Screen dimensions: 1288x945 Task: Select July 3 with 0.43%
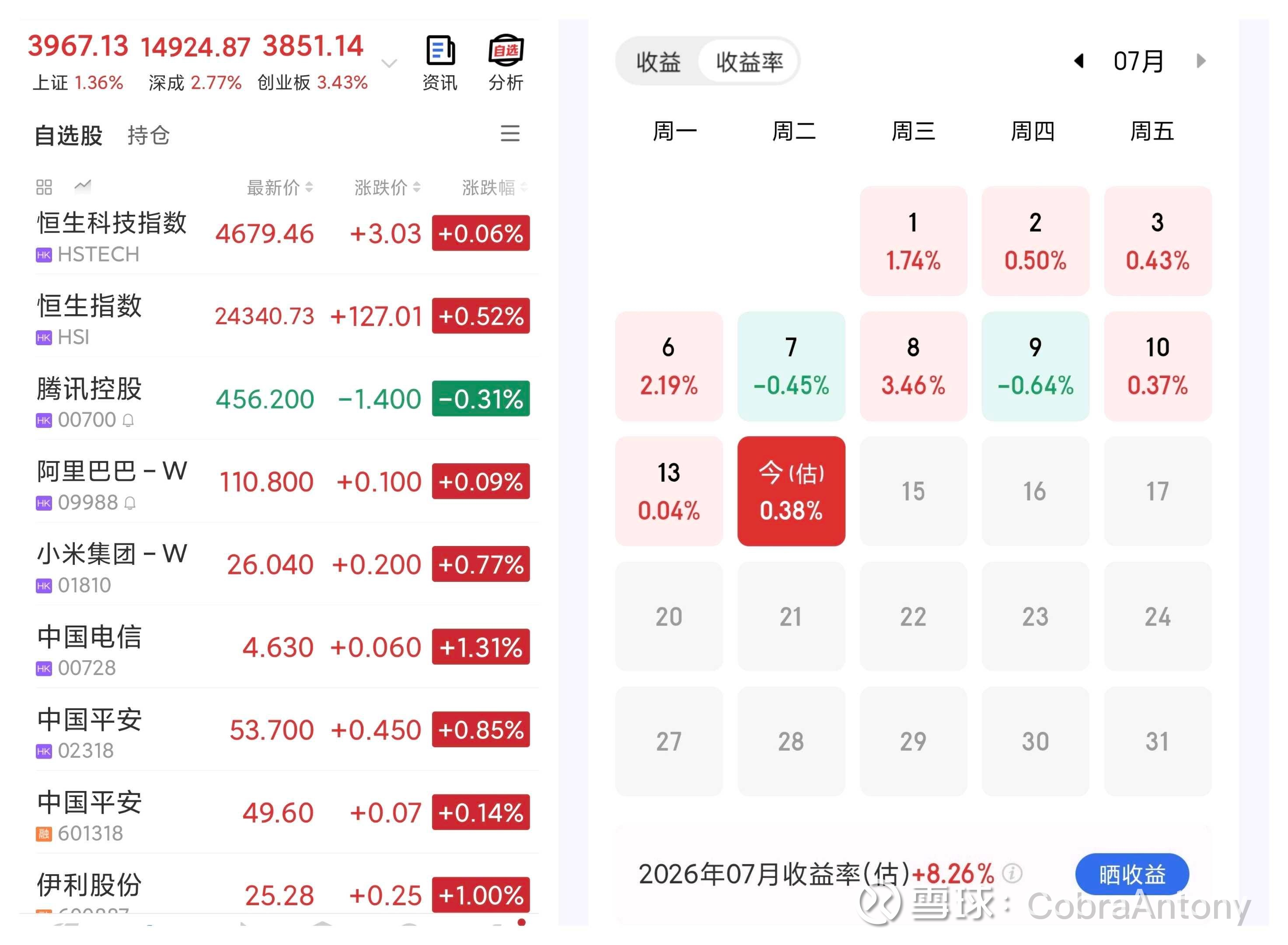[x=1158, y=241]
